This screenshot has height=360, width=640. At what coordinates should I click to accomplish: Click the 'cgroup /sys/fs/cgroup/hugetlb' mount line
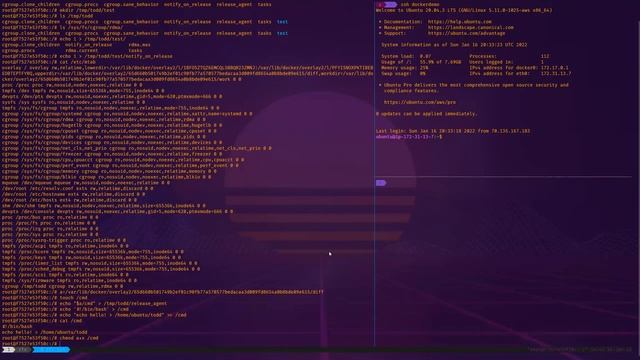(x=112, y=125)
